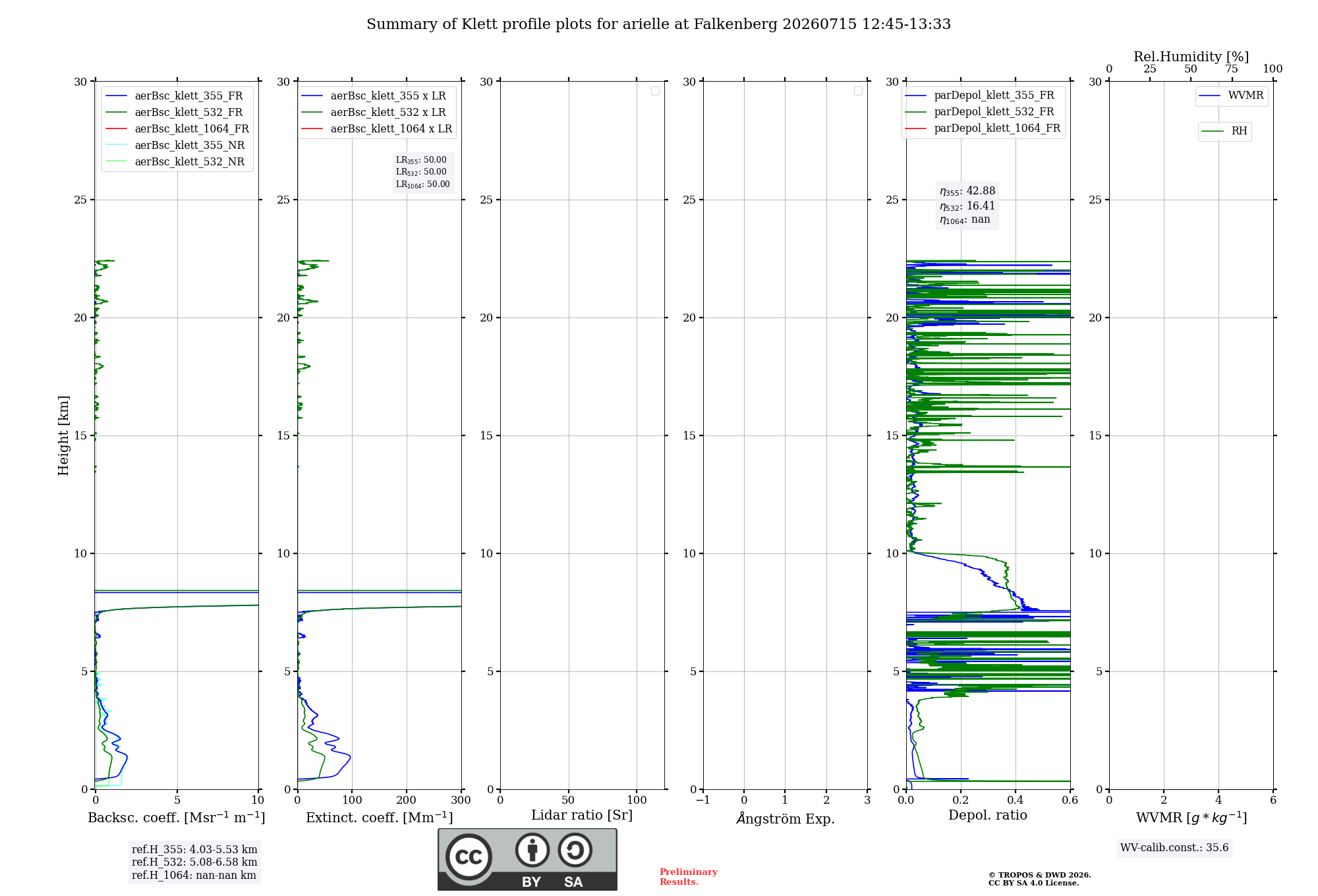Click the empty legend box in Lidar ratio plot
This screenshot has height=896, width=1318.
pyautogui.click(x=655, y=91)
